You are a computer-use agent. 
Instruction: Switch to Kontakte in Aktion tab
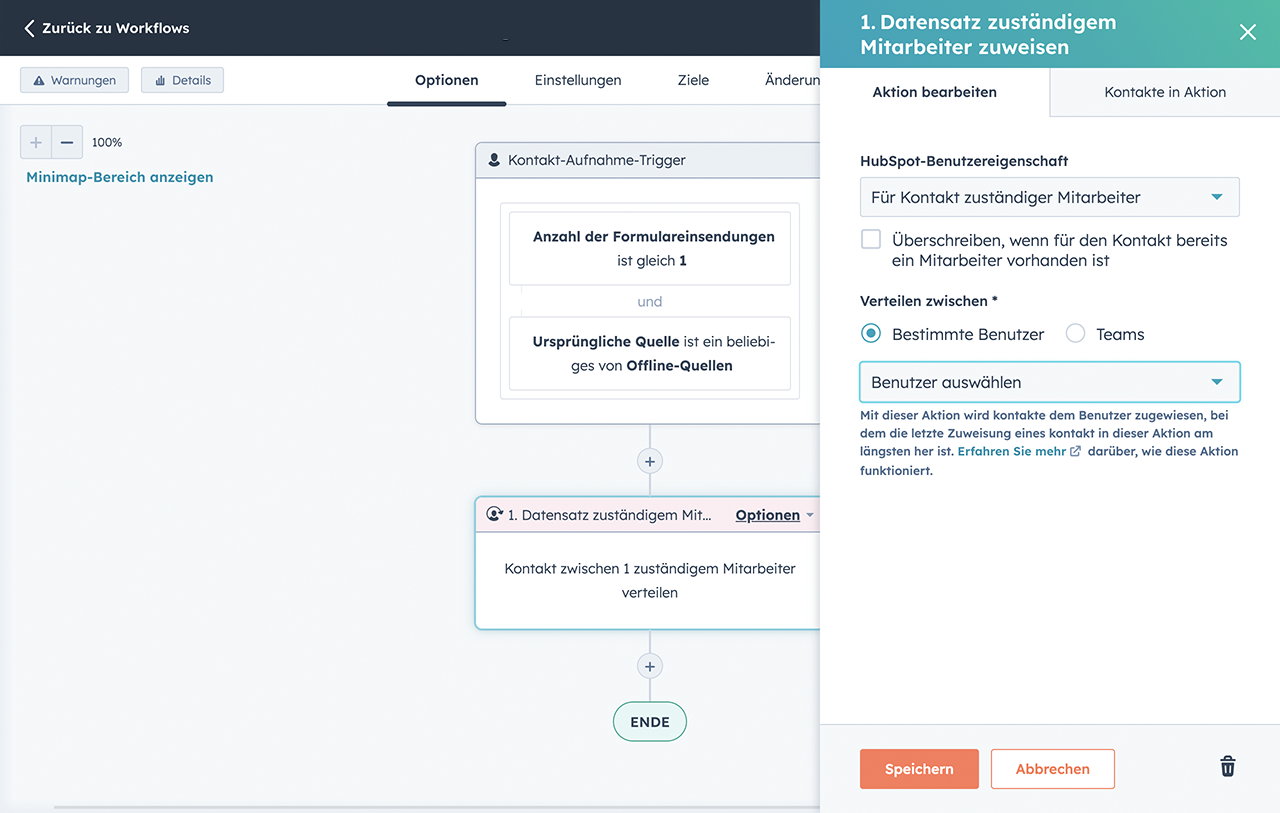[x=1164, y=92]
